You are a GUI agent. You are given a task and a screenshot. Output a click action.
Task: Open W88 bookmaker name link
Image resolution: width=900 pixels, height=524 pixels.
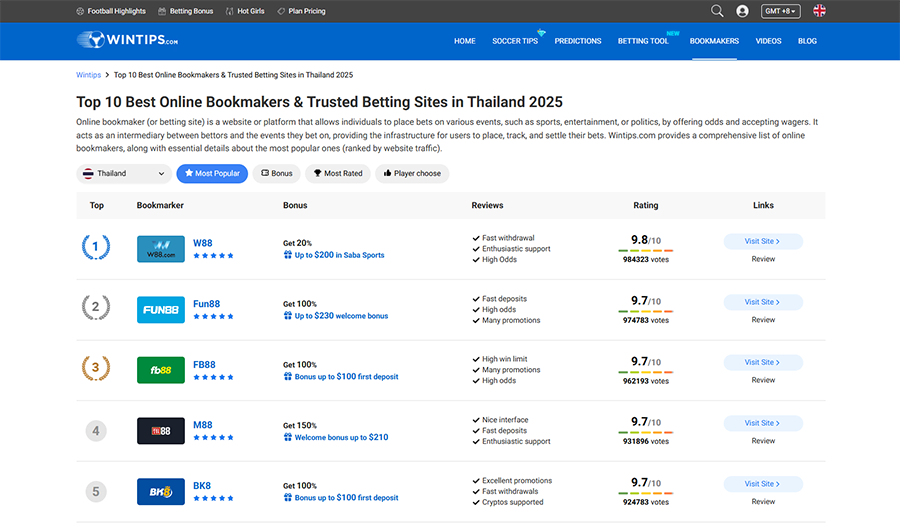click(203, 243)
